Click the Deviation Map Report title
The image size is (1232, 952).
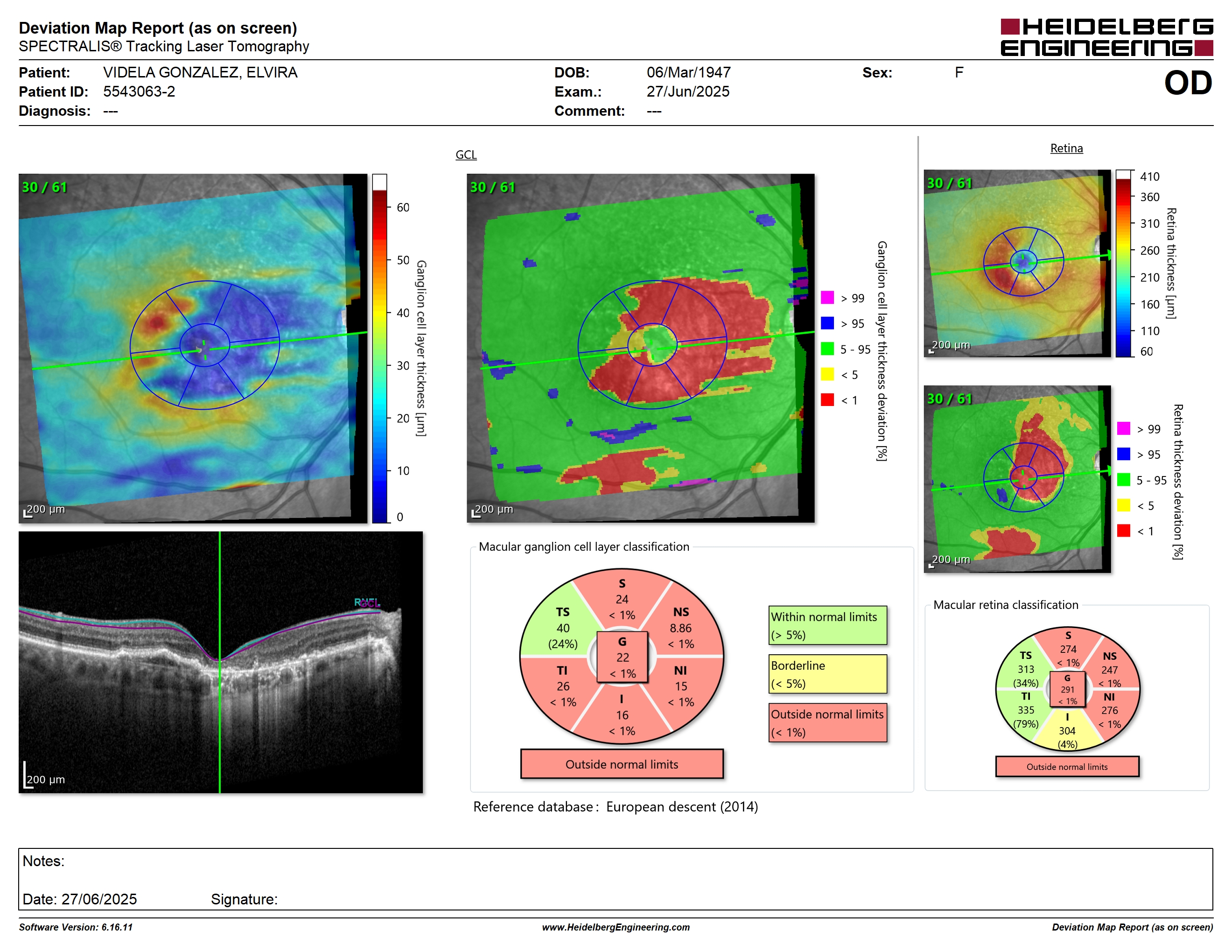pyautogui.click(x=158, y=28)
